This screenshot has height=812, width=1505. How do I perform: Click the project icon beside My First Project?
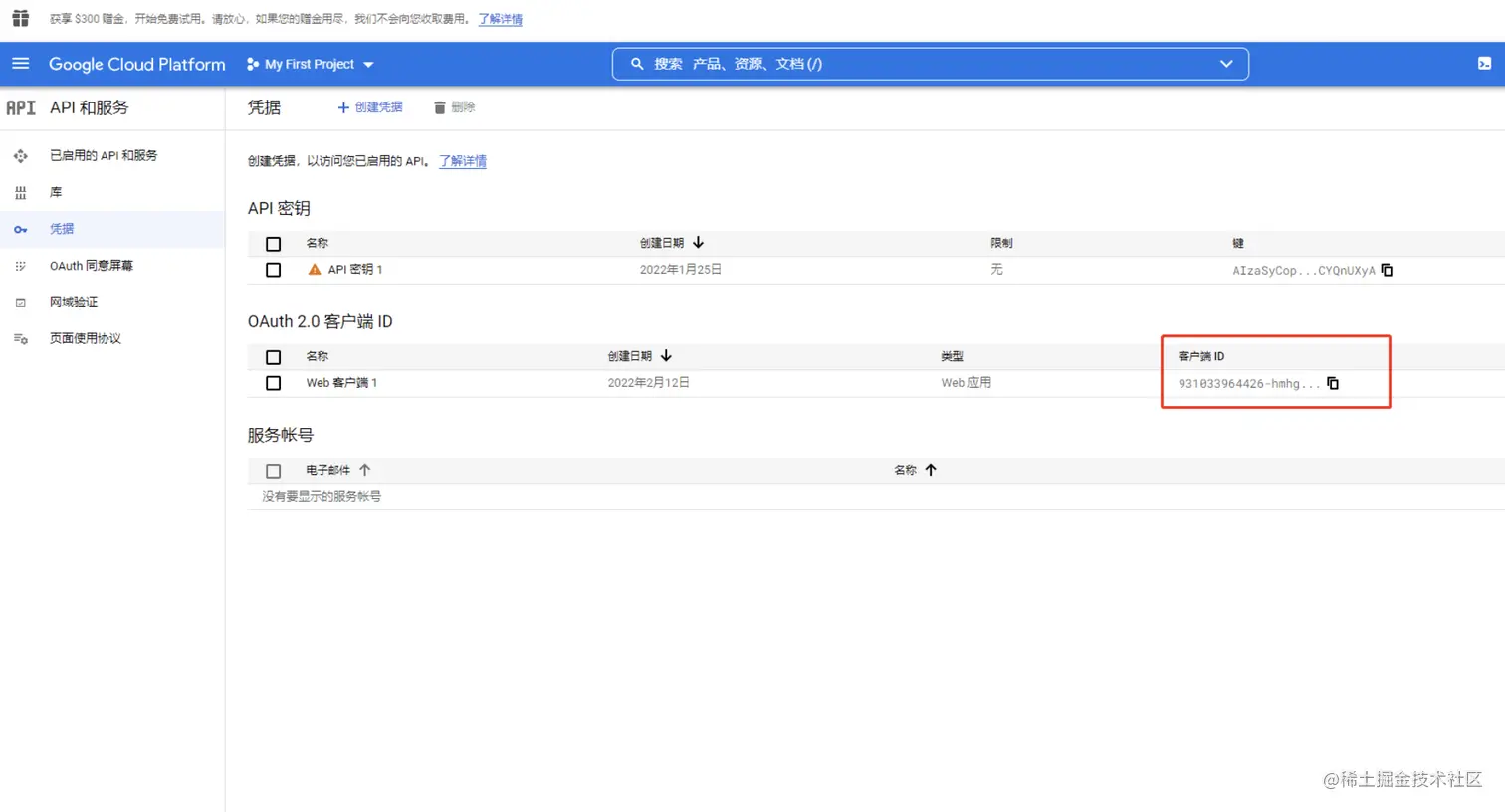click(x=253, y=64)
